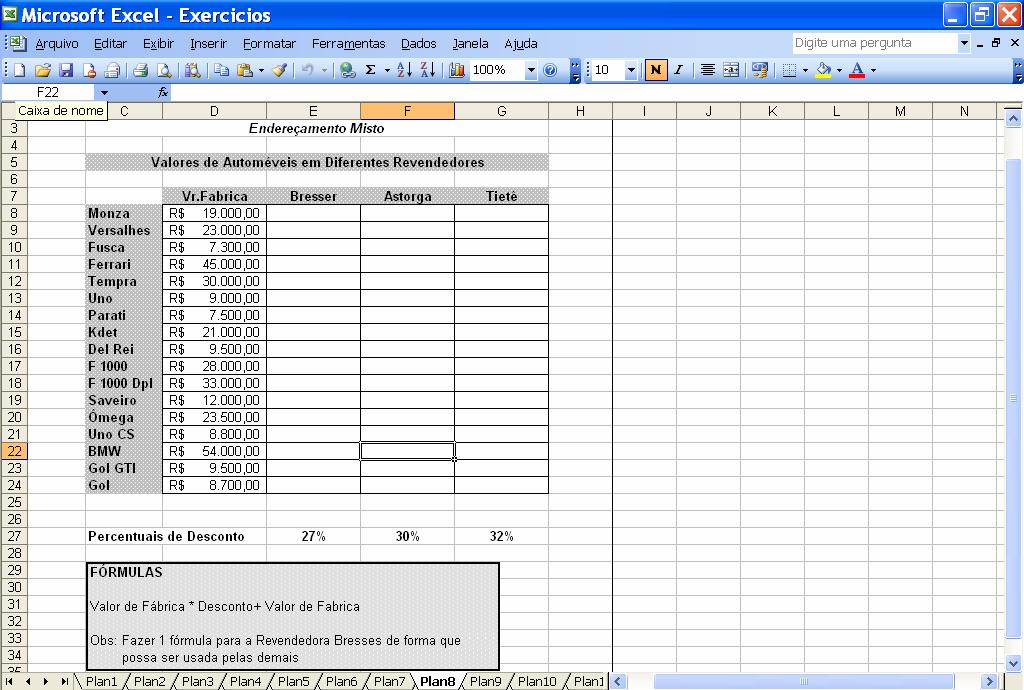Open the zoom level dropdown
The height and width of the screenshot is (690, 1024).
[530, 70]
